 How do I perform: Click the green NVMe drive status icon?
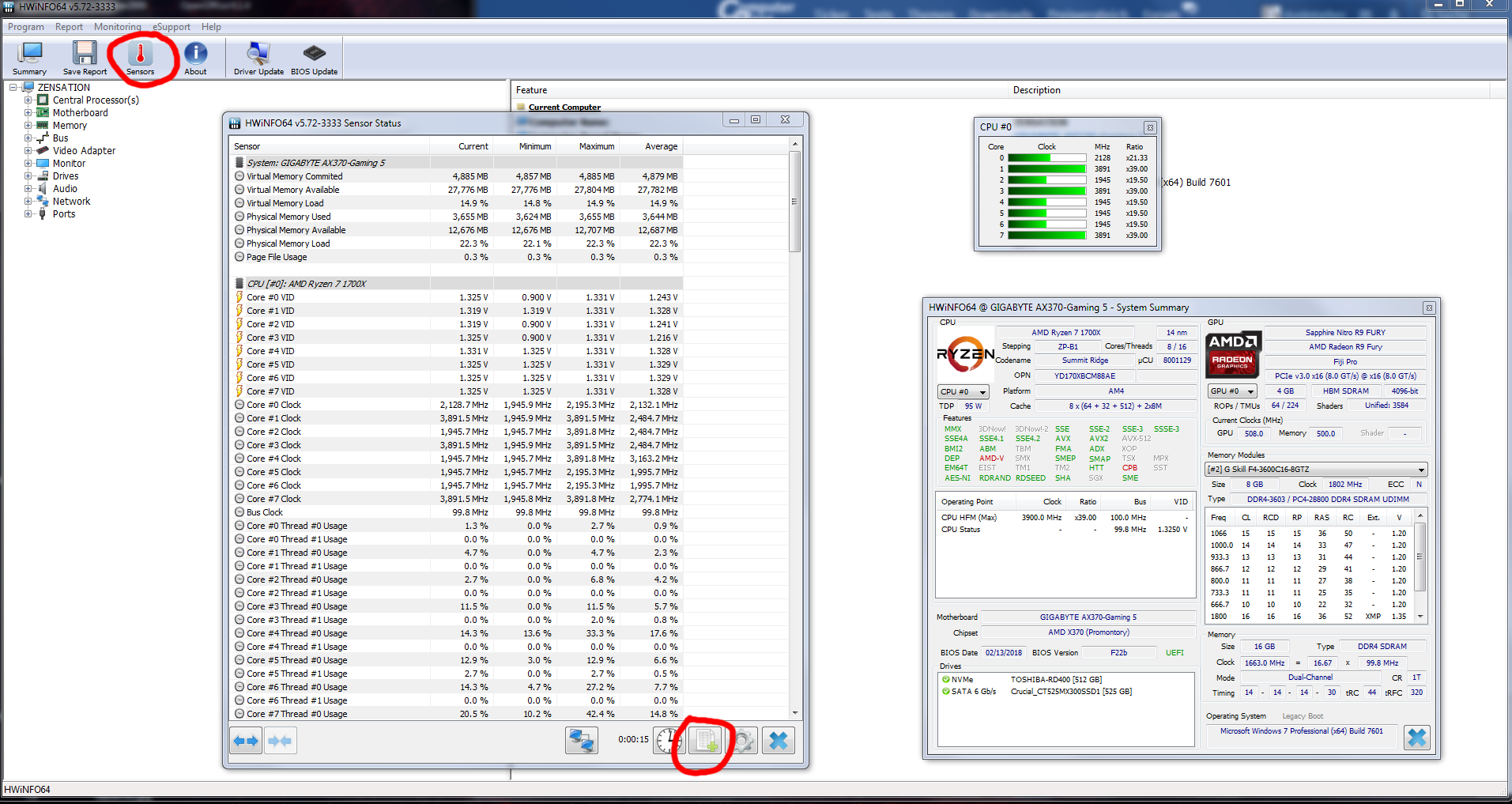click(946, 679)
